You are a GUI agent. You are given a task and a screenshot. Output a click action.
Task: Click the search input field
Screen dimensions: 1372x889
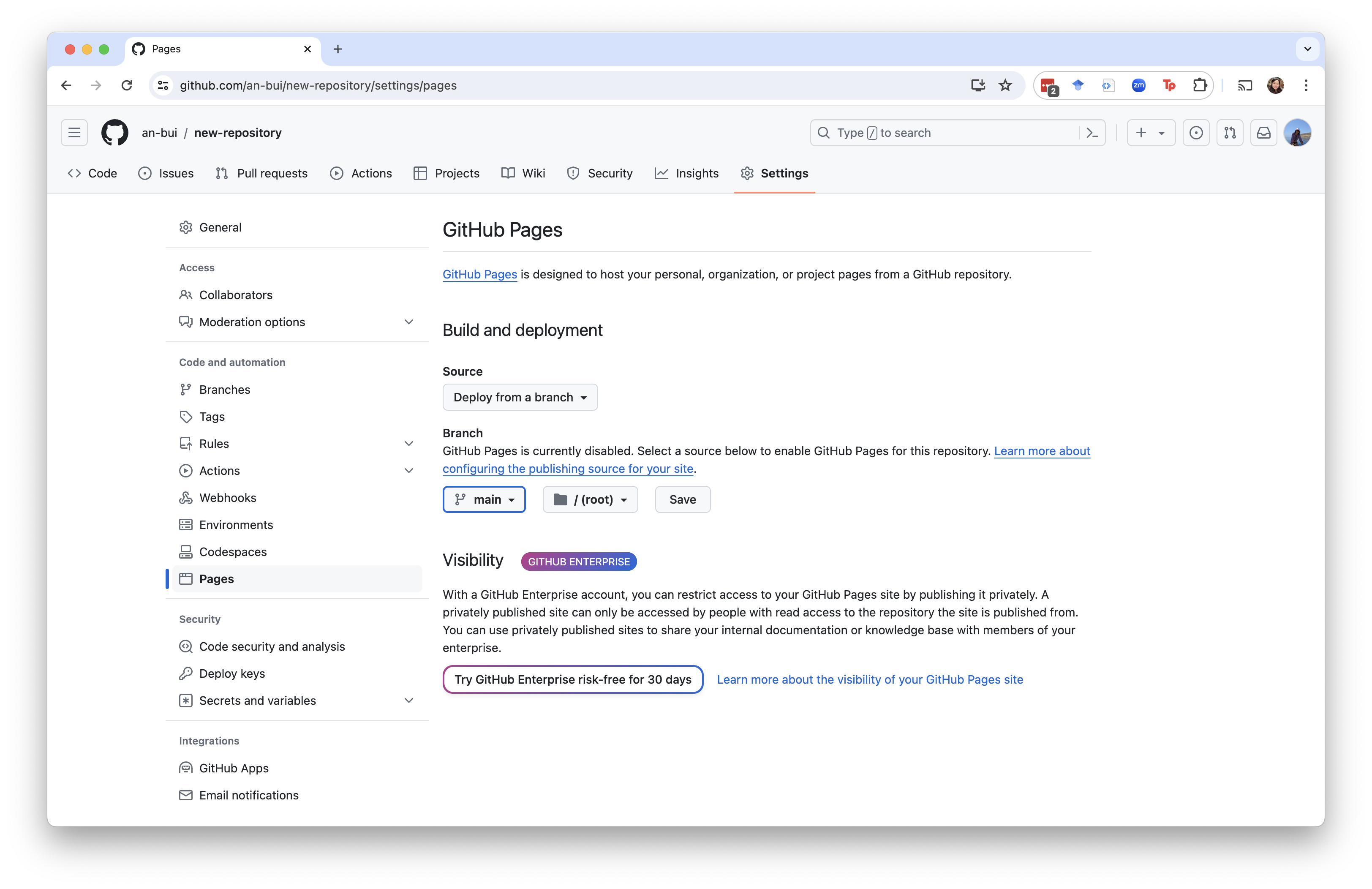click(945, 133)
